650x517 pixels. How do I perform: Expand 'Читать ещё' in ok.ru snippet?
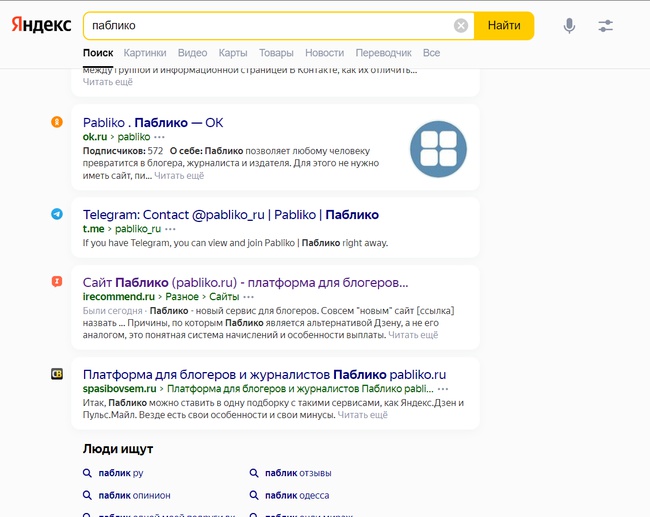click(x=179, y=176)
